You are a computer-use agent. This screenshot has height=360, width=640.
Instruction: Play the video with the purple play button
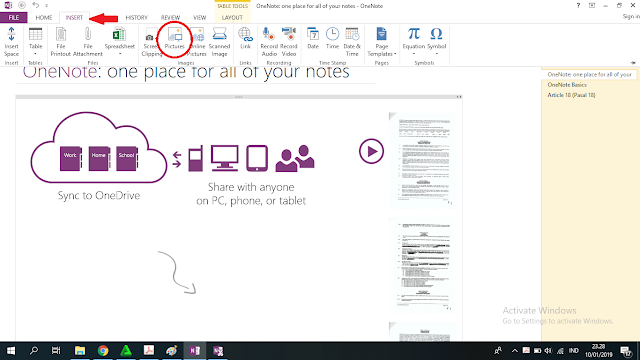click(371, 151)
